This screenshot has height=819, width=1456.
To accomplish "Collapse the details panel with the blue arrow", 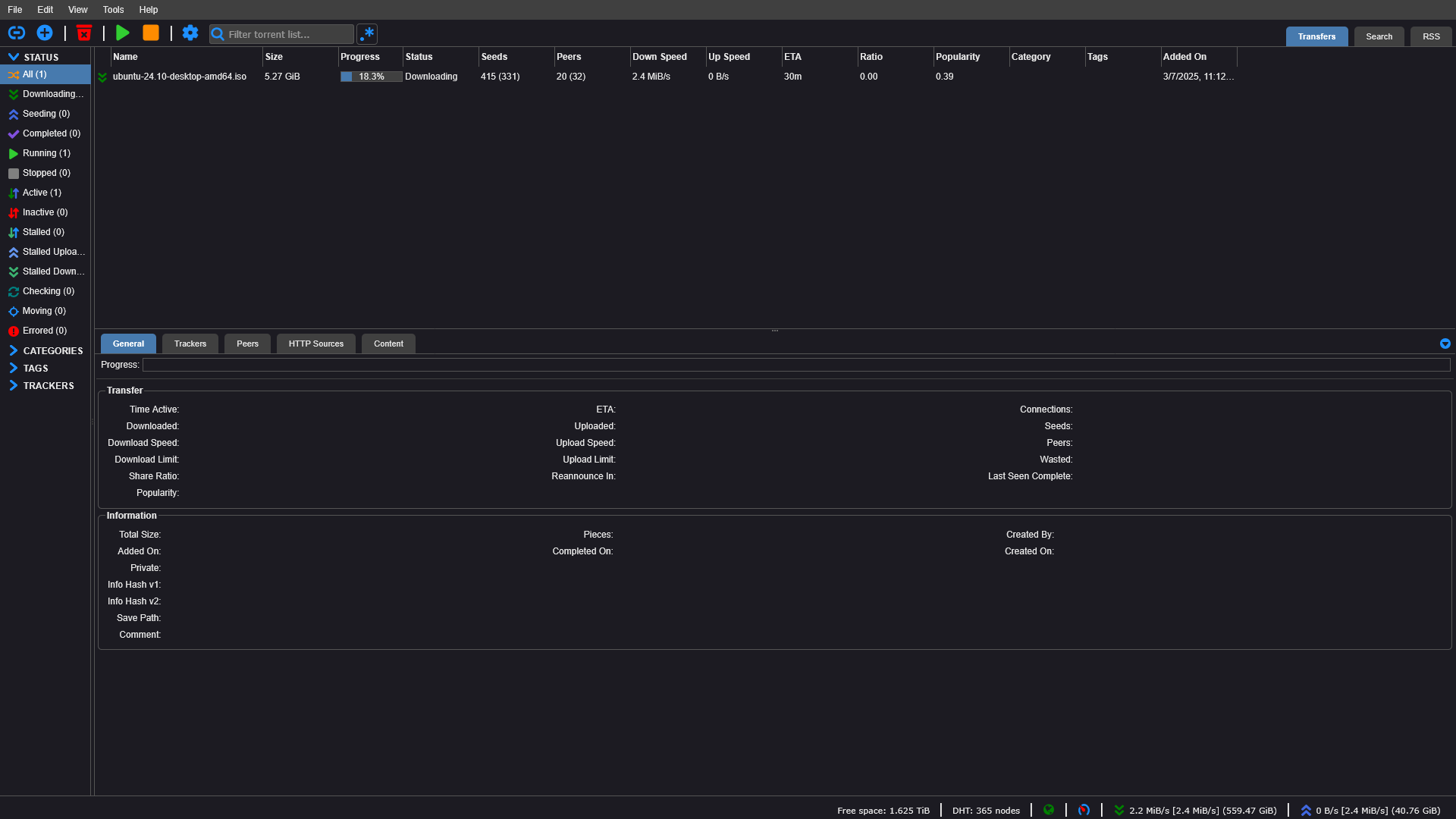I will [1445, 344].
